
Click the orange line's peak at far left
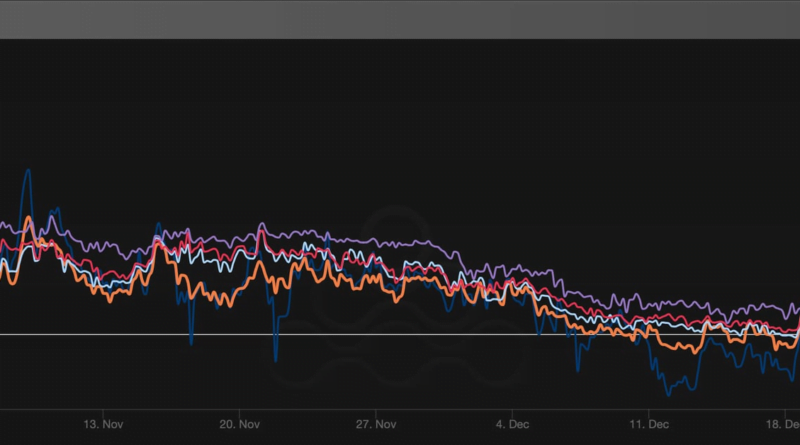[x=28, y=218]
